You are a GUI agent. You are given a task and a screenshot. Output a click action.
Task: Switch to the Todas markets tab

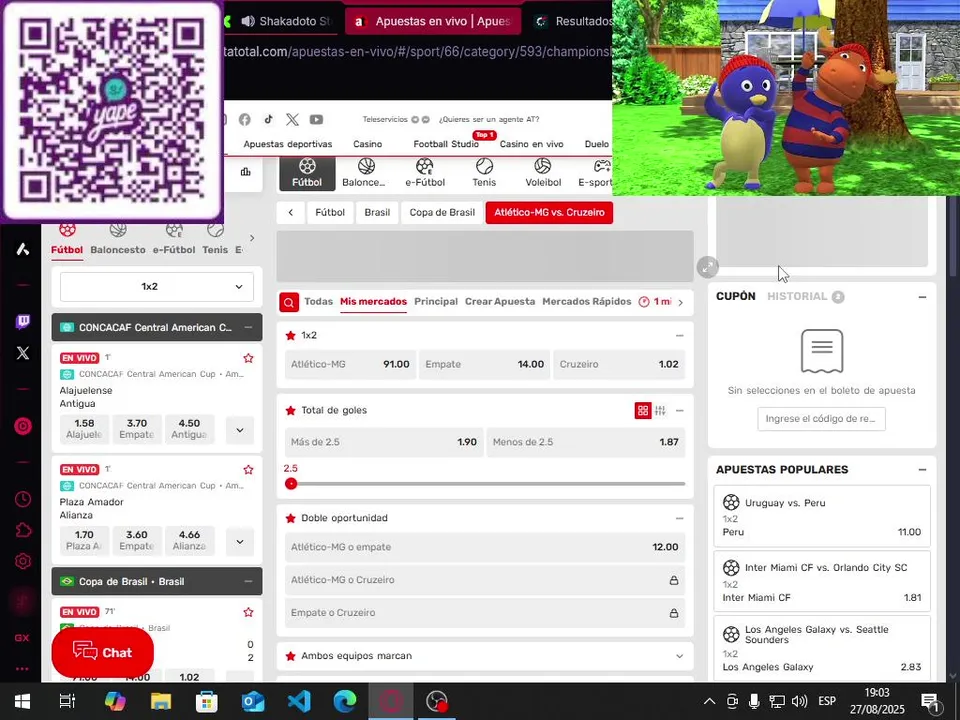[318, 301]
